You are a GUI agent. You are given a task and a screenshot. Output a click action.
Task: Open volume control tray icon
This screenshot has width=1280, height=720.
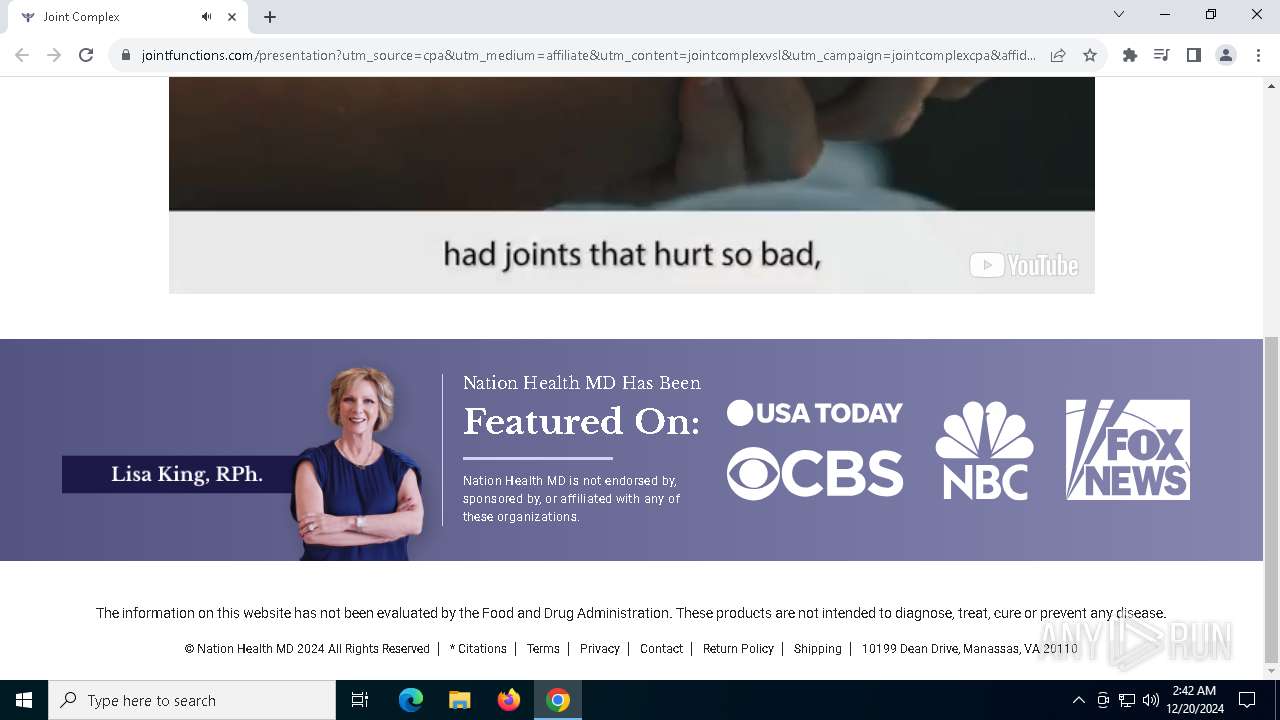pos(1151,700)
